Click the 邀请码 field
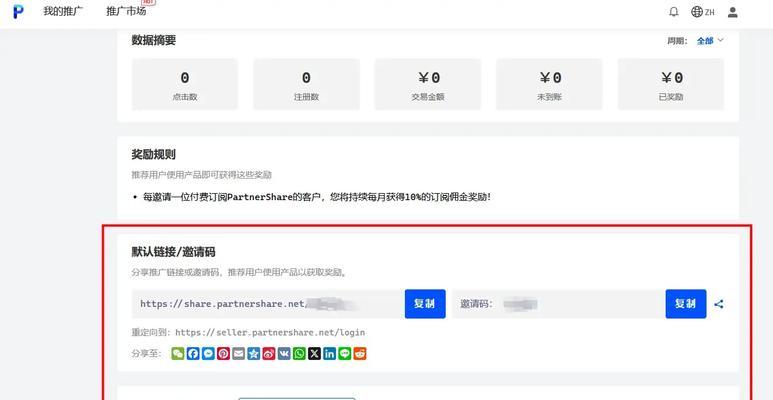Screen dimensions: 773x400 559,304
